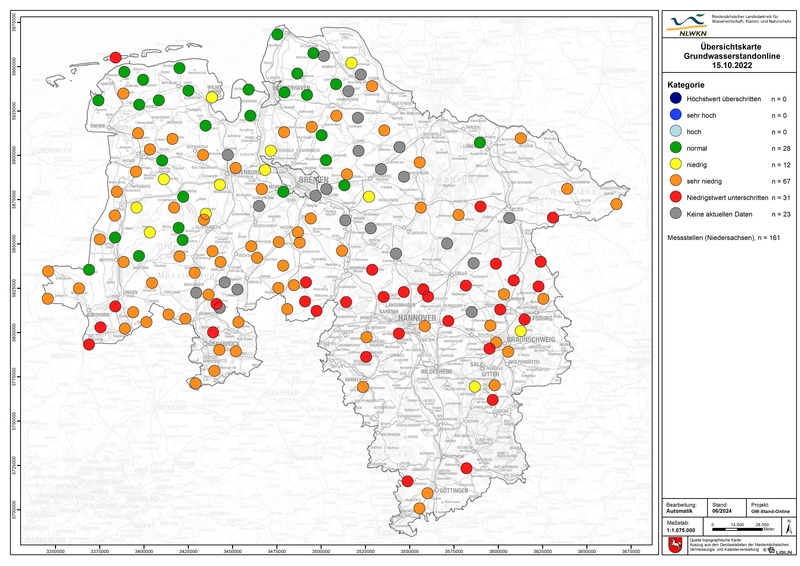800x566 pixels.
Task: Click the Lower Saxony horse coat of arms
Action: click(x=675, y=546)
